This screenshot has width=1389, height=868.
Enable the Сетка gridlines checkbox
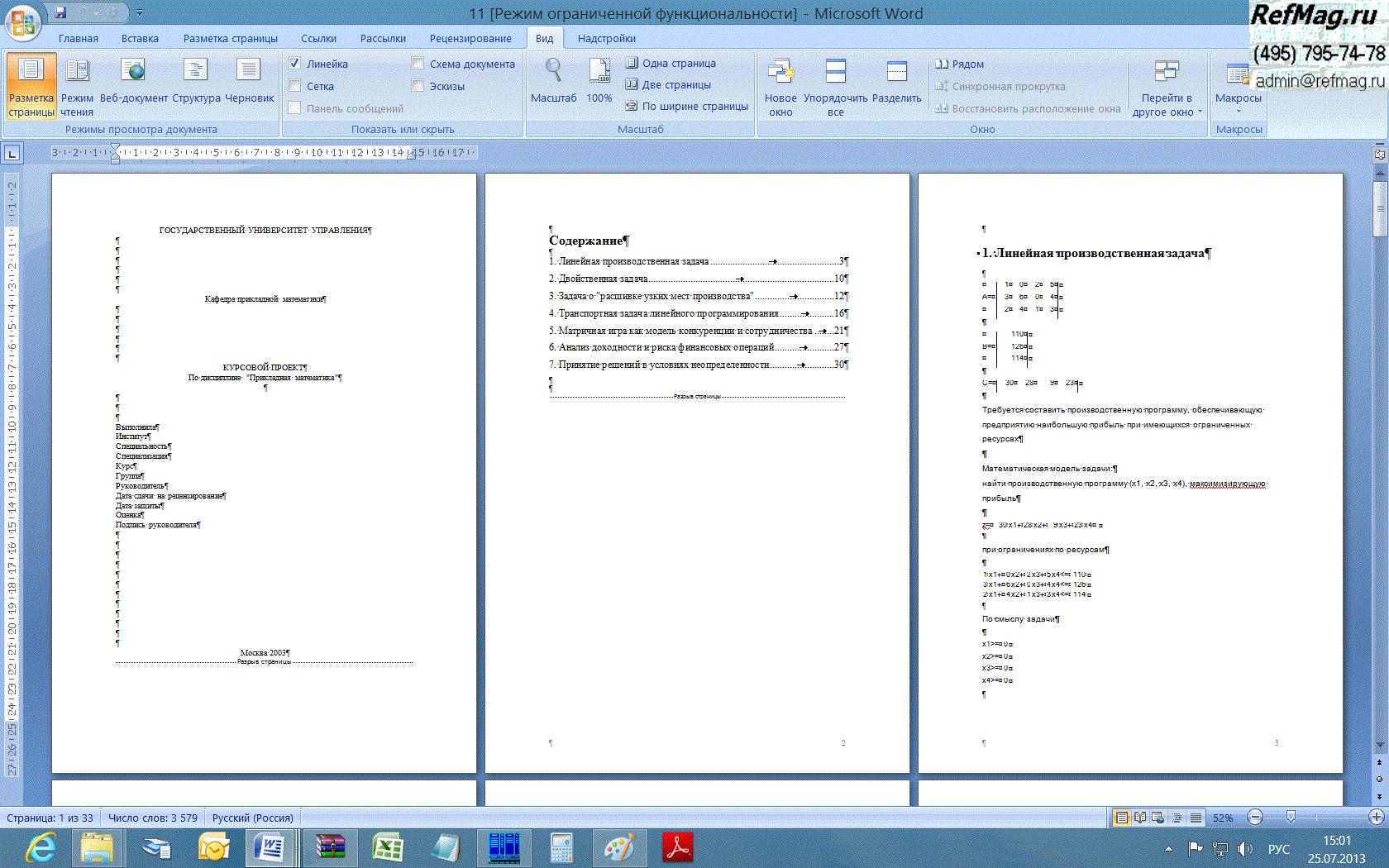pyautogui.click(x=294, y=86)
